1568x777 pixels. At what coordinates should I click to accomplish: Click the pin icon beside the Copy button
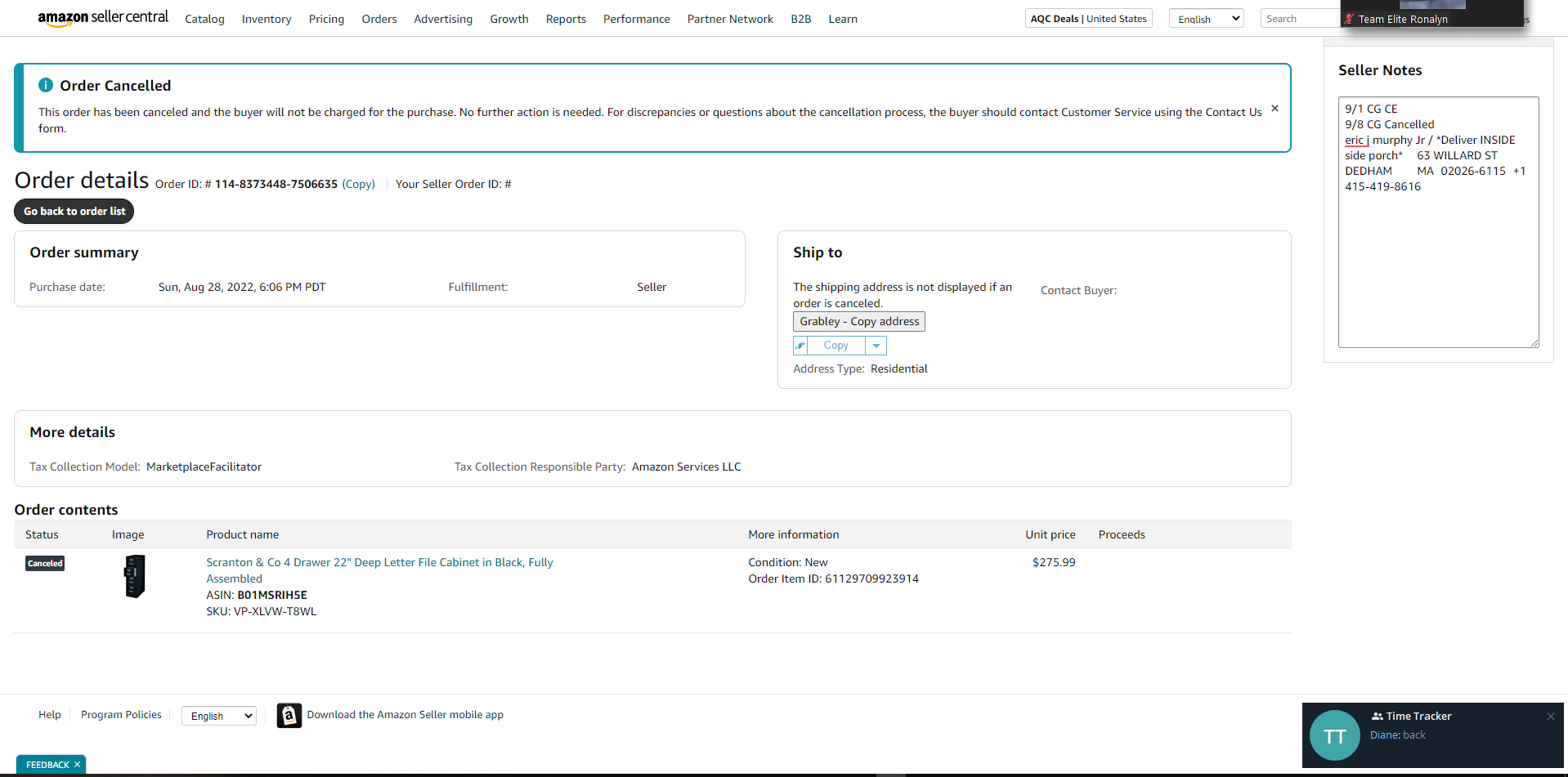[800, 346]
